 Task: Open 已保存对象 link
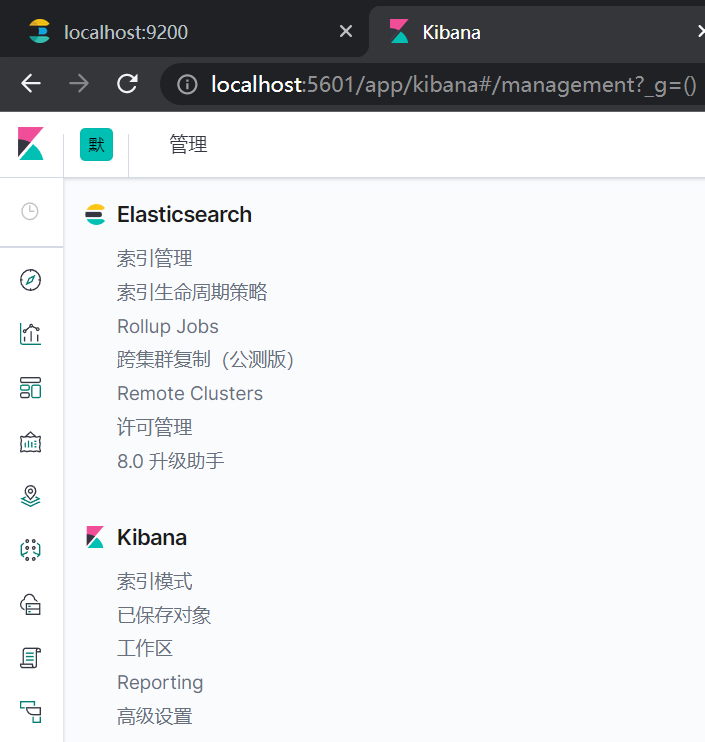click(x=164, y=615)
